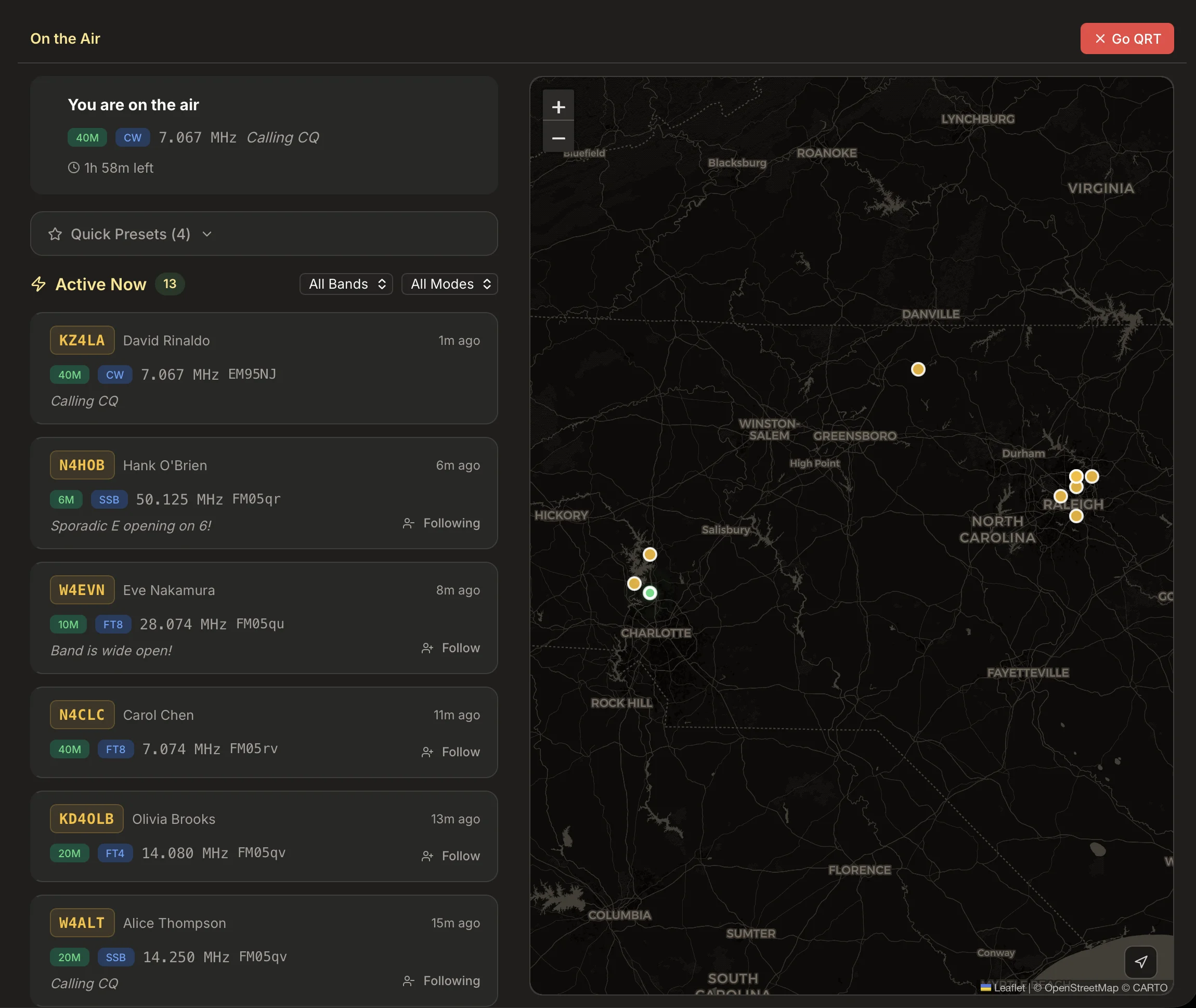This screenshot has width=1196, height=1008.
Task: Click the CW mode tag in your status
Action: point(133,137)
